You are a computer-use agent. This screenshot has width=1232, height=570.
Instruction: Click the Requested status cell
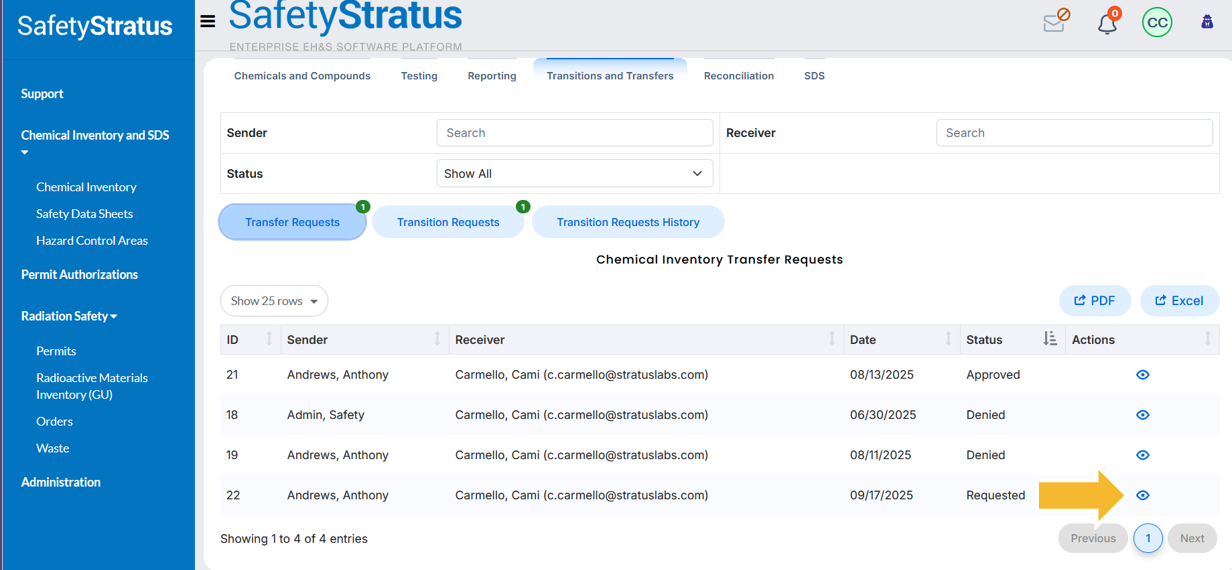[x=996, y=495]
